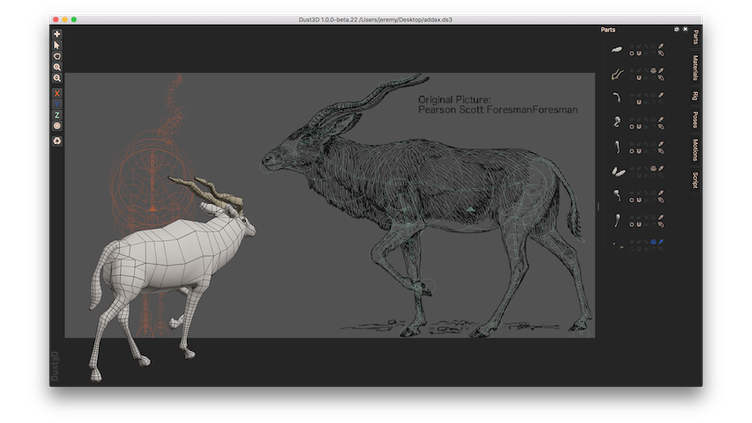
Task: Toggle the X axis lock
Action: coord(57,93)
